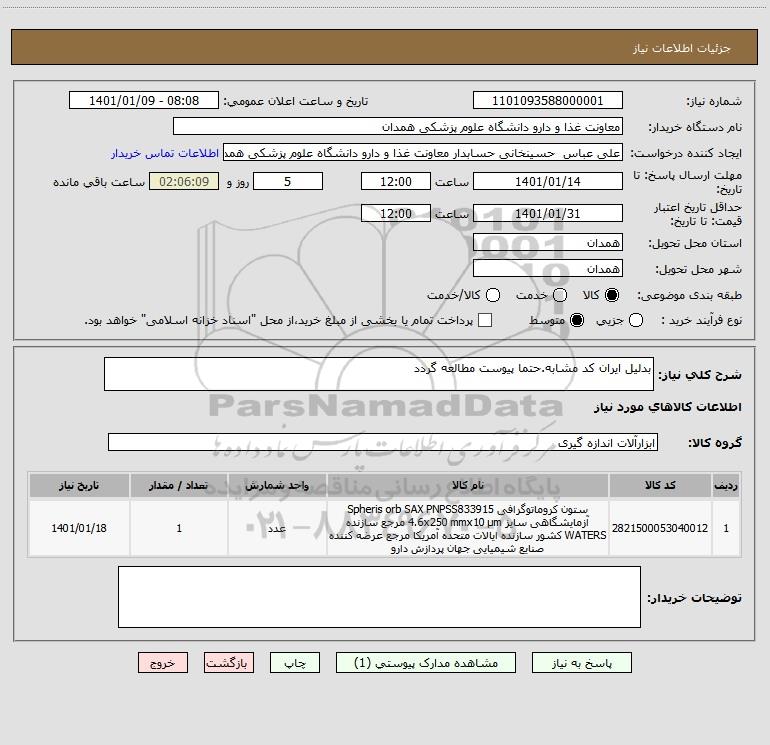Click the quantity cell showing 1

pos(179,528)
